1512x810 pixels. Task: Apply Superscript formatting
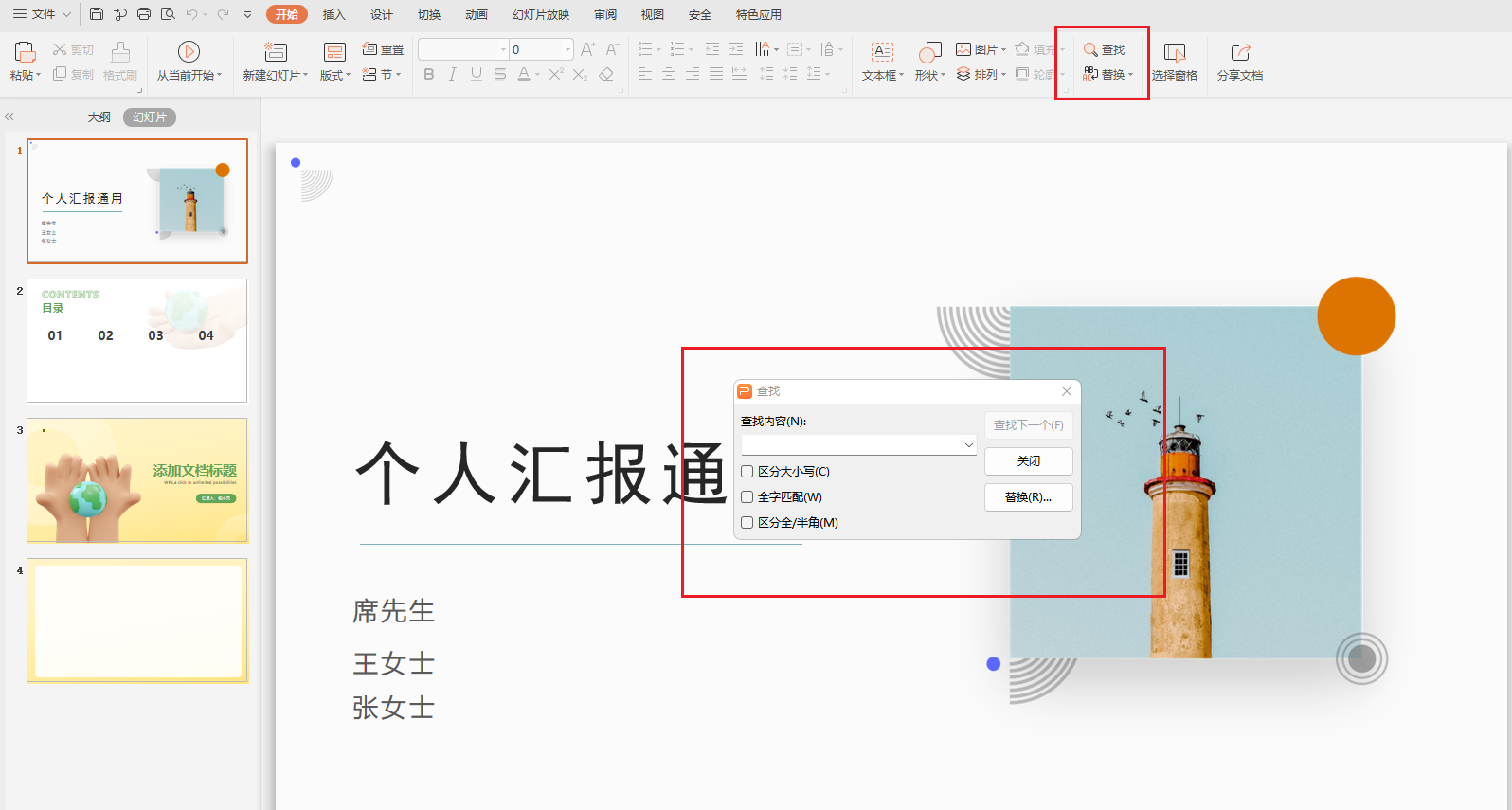point(556,74)
